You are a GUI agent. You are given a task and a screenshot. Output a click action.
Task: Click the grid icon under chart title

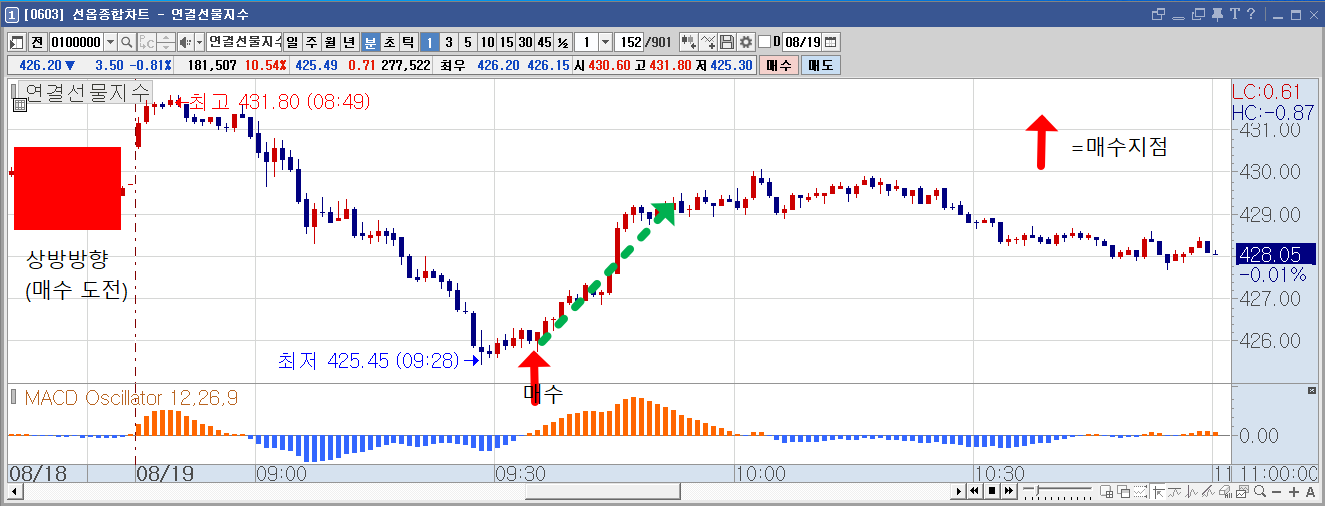(19, 103)
